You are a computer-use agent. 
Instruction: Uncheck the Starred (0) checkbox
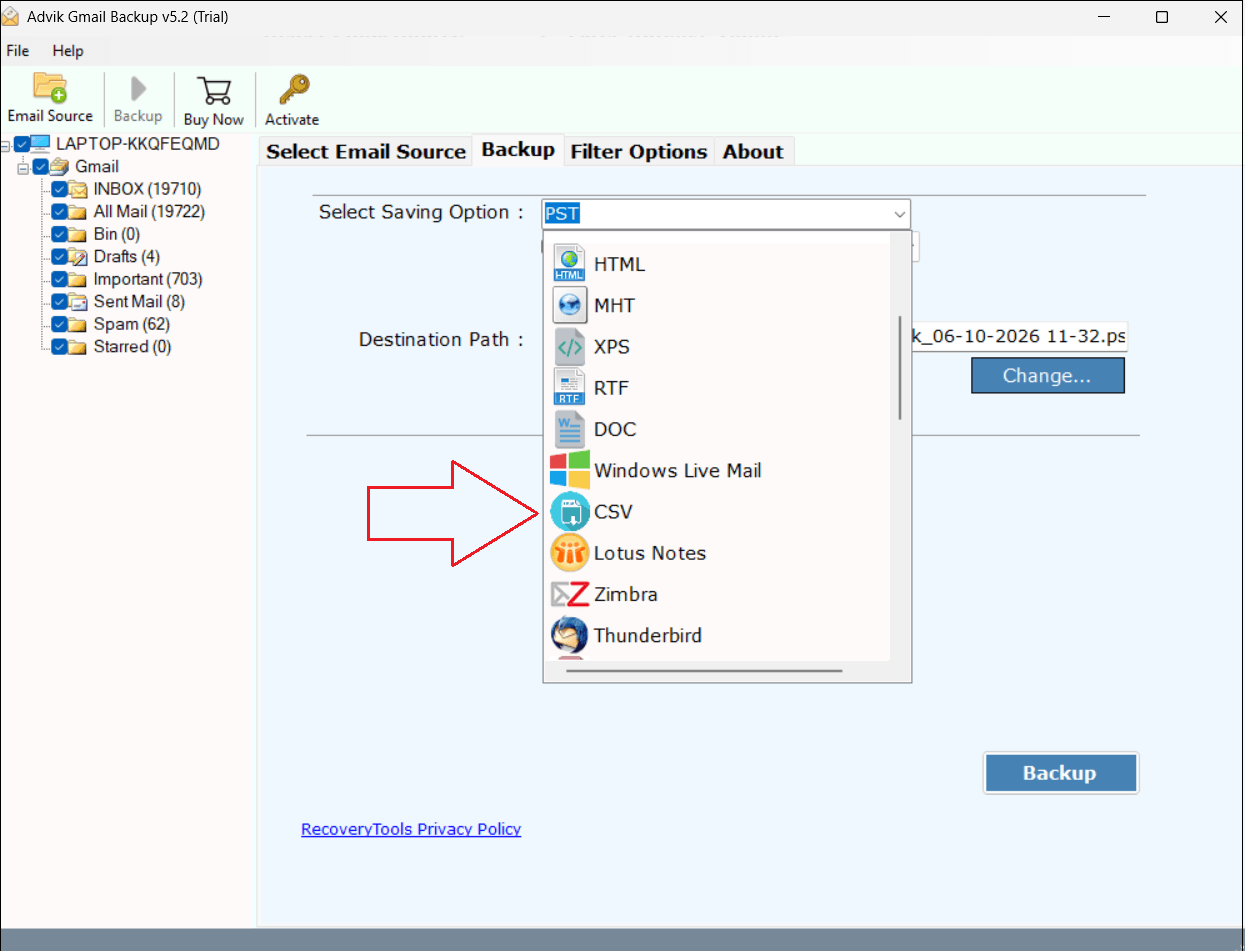[x=59, y=347]
